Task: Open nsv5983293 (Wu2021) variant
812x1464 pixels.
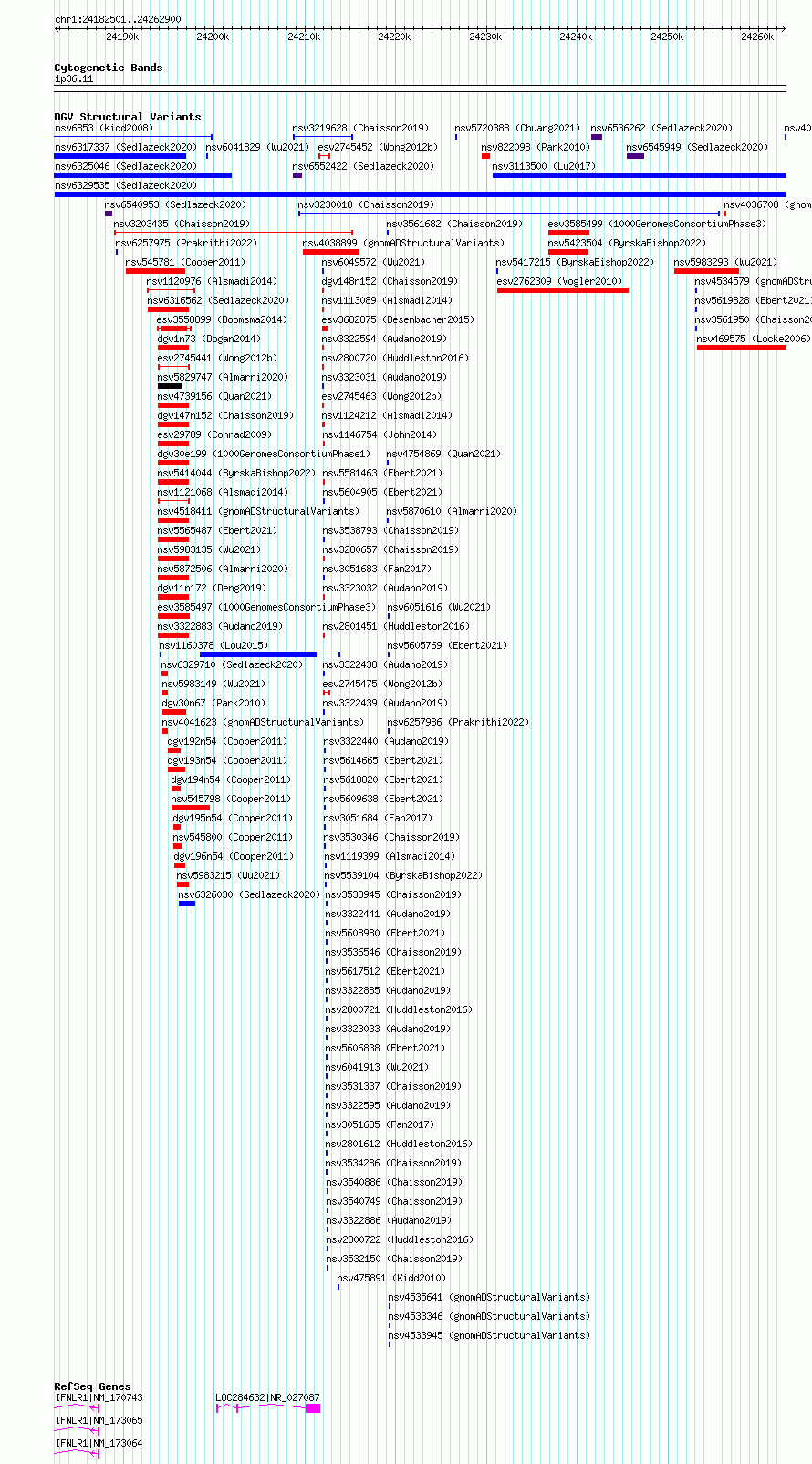Action: (x=725, y=263)
